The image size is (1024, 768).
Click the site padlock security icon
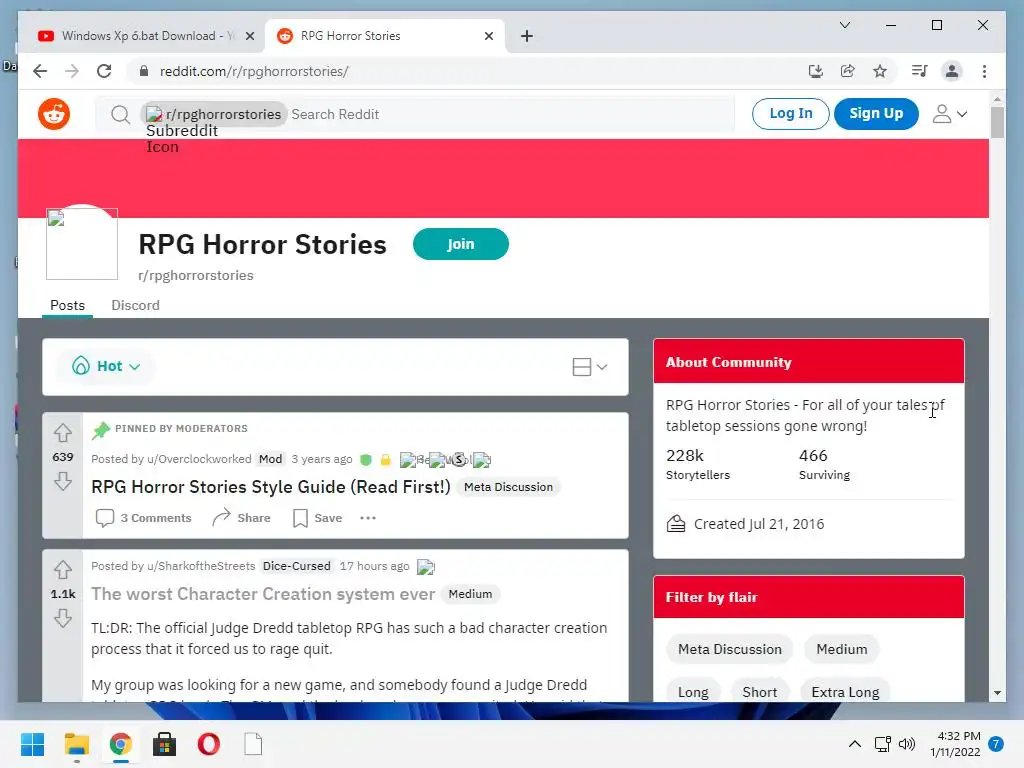point(144,71)
